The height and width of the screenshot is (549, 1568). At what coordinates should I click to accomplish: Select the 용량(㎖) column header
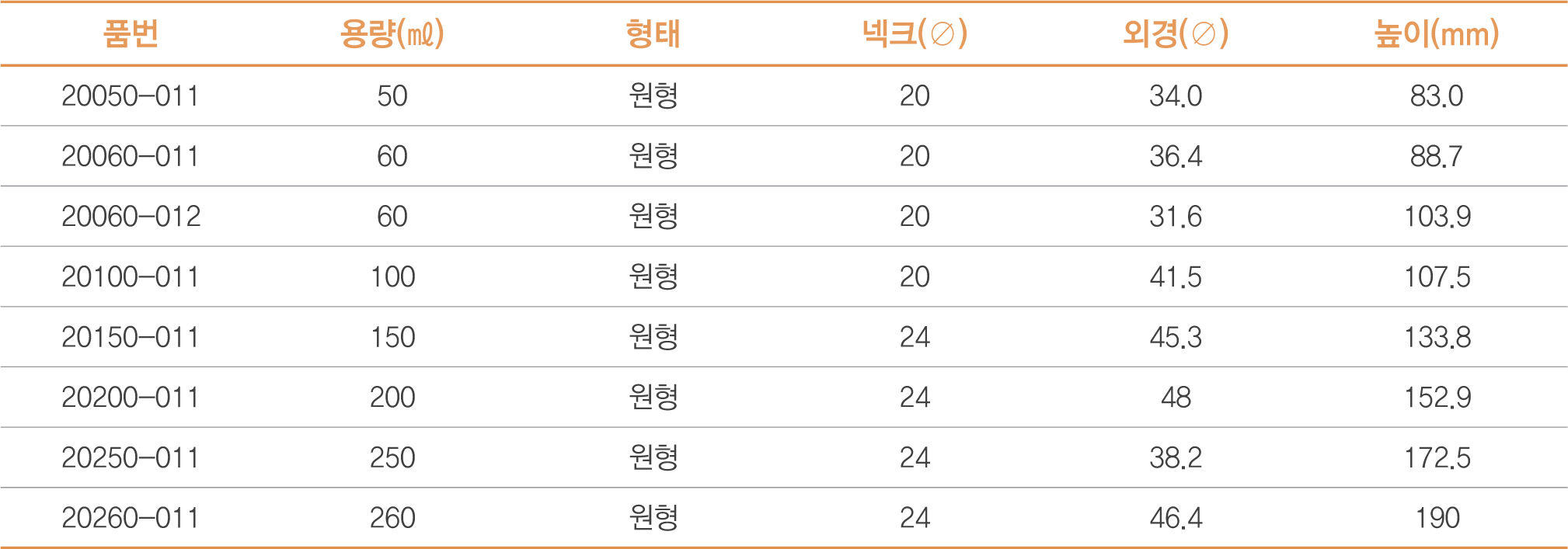[x=392, y=34]
